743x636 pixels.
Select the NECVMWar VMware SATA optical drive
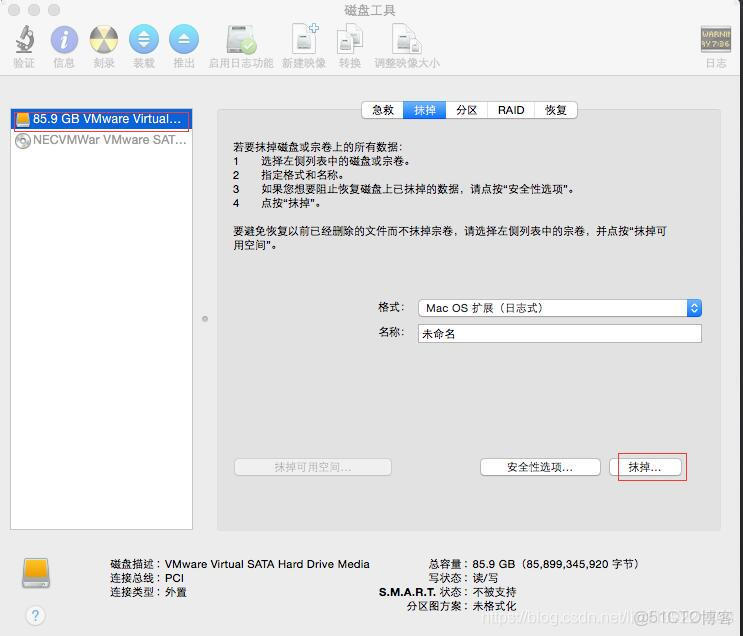pyautogui.click(x=101, y=140)
